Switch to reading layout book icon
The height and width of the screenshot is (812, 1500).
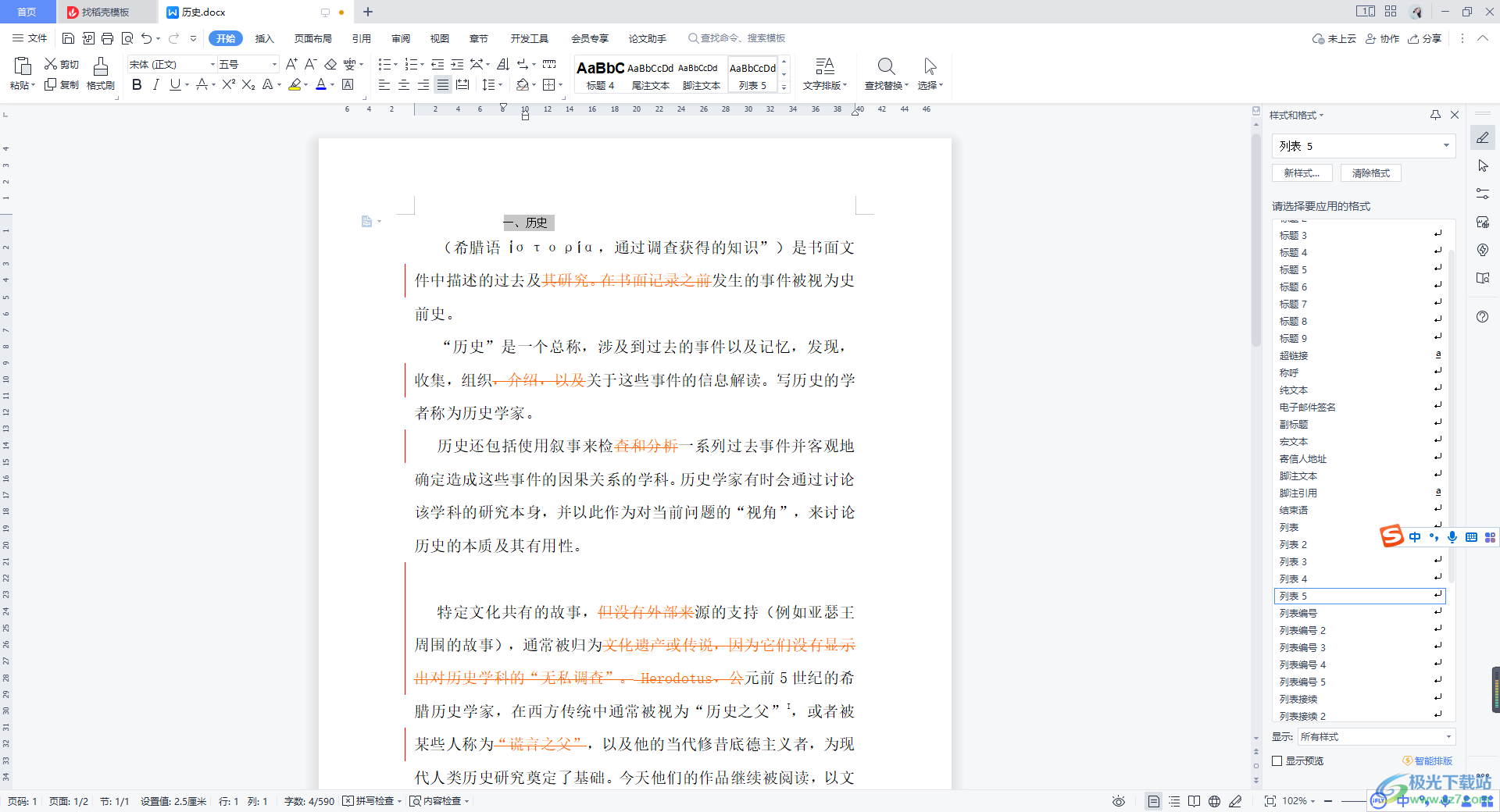click(1194, 801)
